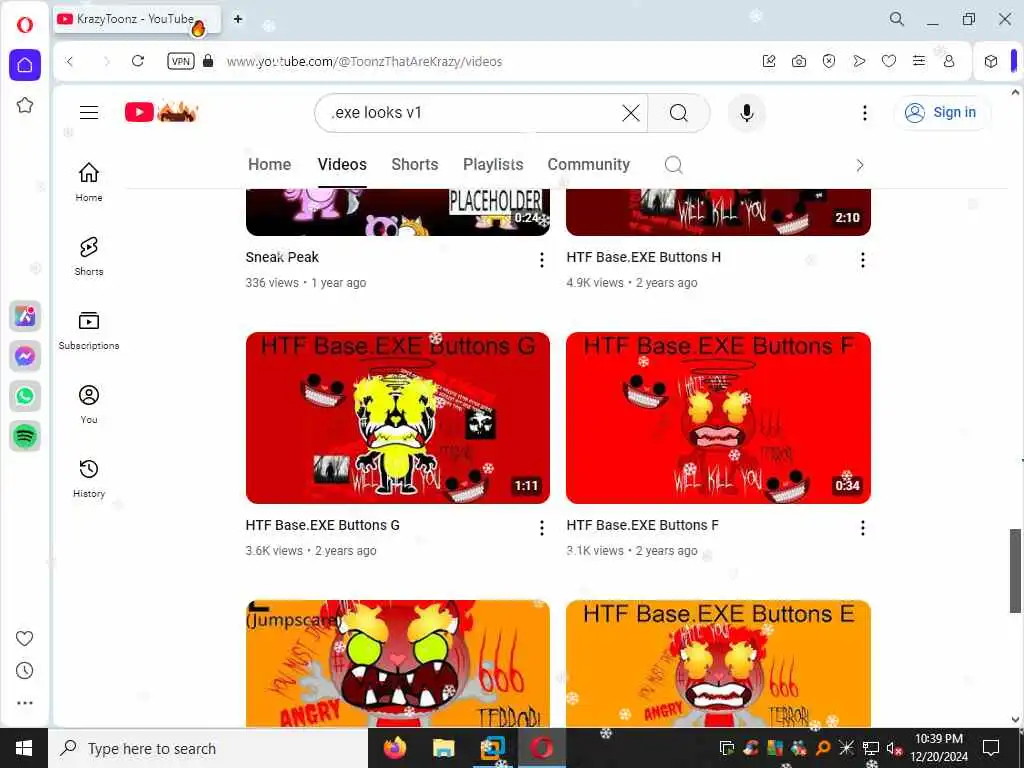Viewport: 1024px width, 768px height.
Task: Open Firefox from the taskbar
Action: [394, 748]
